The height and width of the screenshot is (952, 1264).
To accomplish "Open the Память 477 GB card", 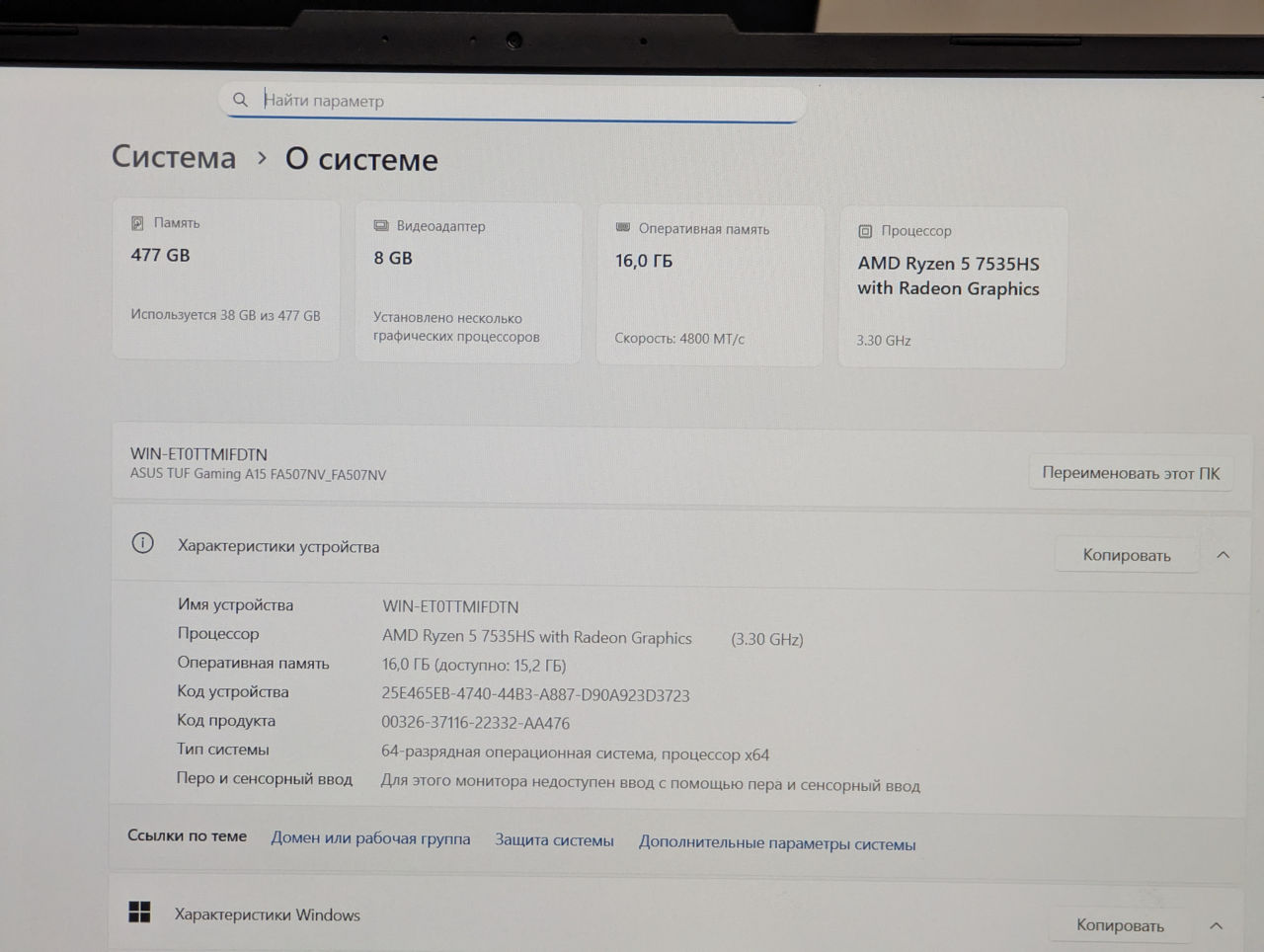I will [226, 278].
